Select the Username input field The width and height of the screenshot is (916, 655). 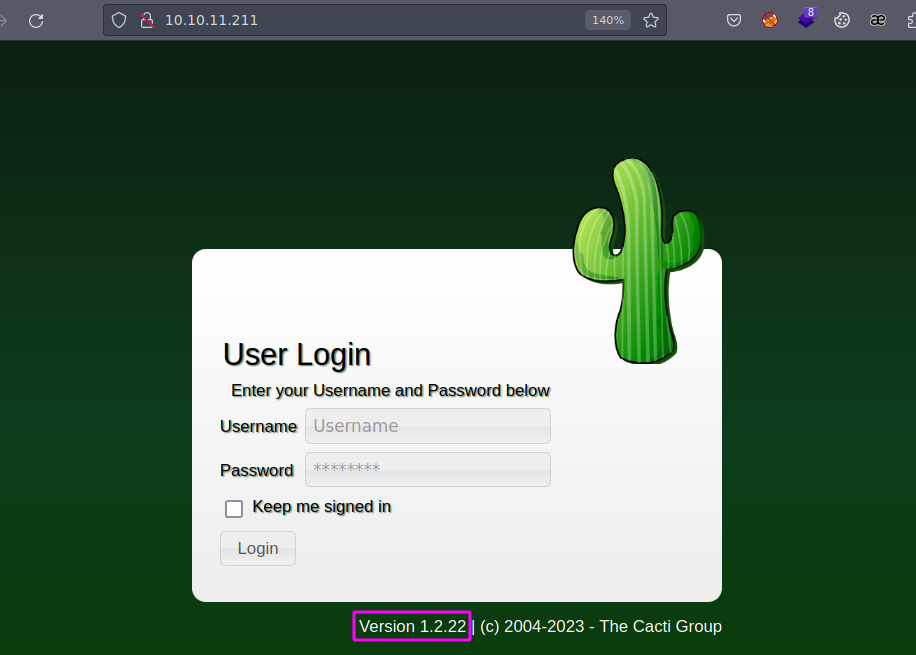(428, 426)
